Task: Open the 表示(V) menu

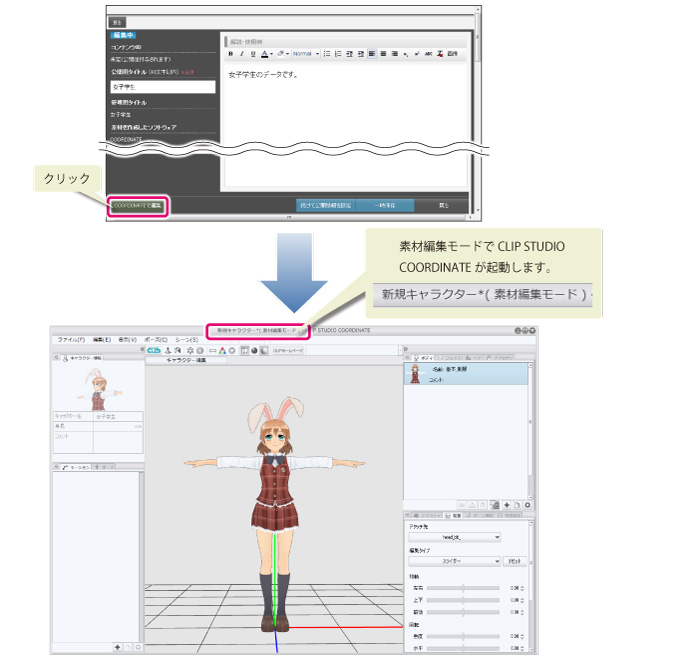Action: 127,340
